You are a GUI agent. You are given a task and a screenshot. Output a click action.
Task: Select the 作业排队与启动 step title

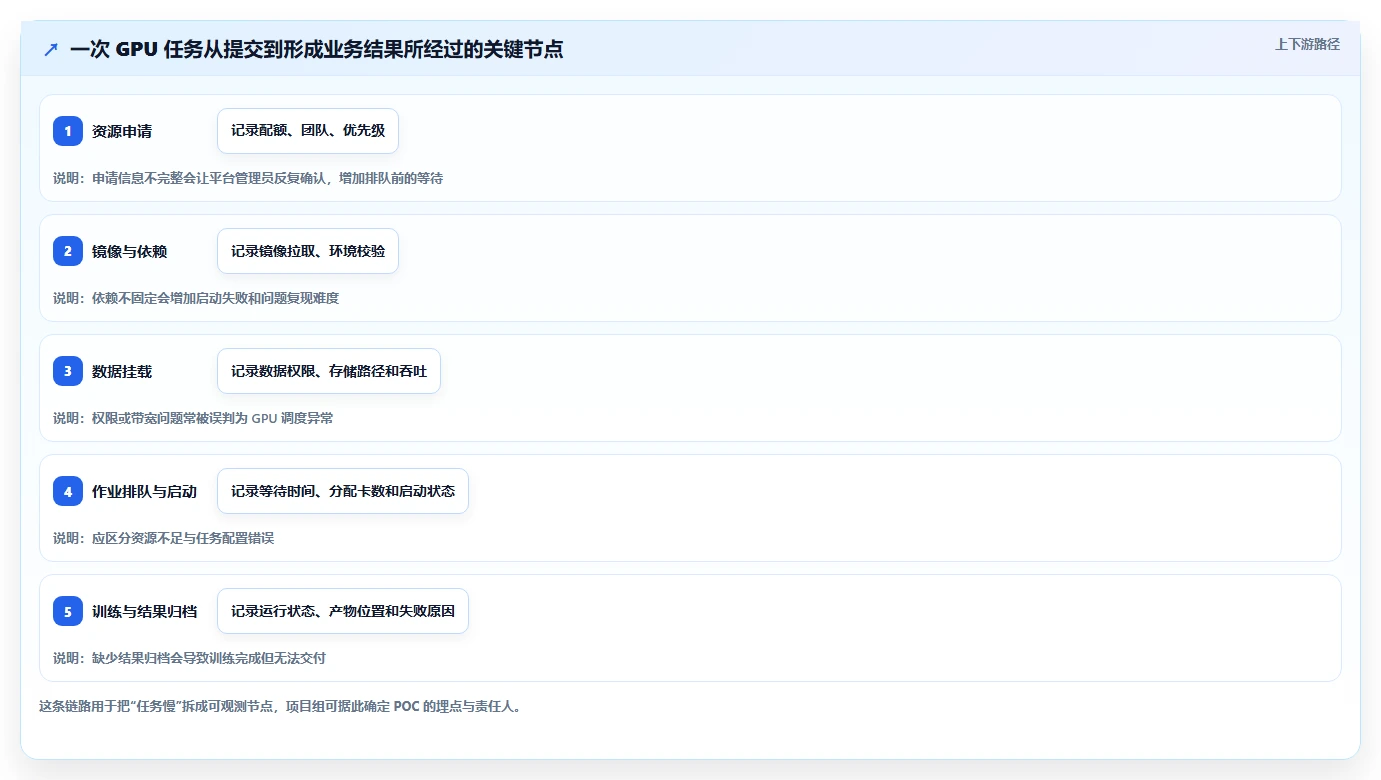[x=145, y=491]
